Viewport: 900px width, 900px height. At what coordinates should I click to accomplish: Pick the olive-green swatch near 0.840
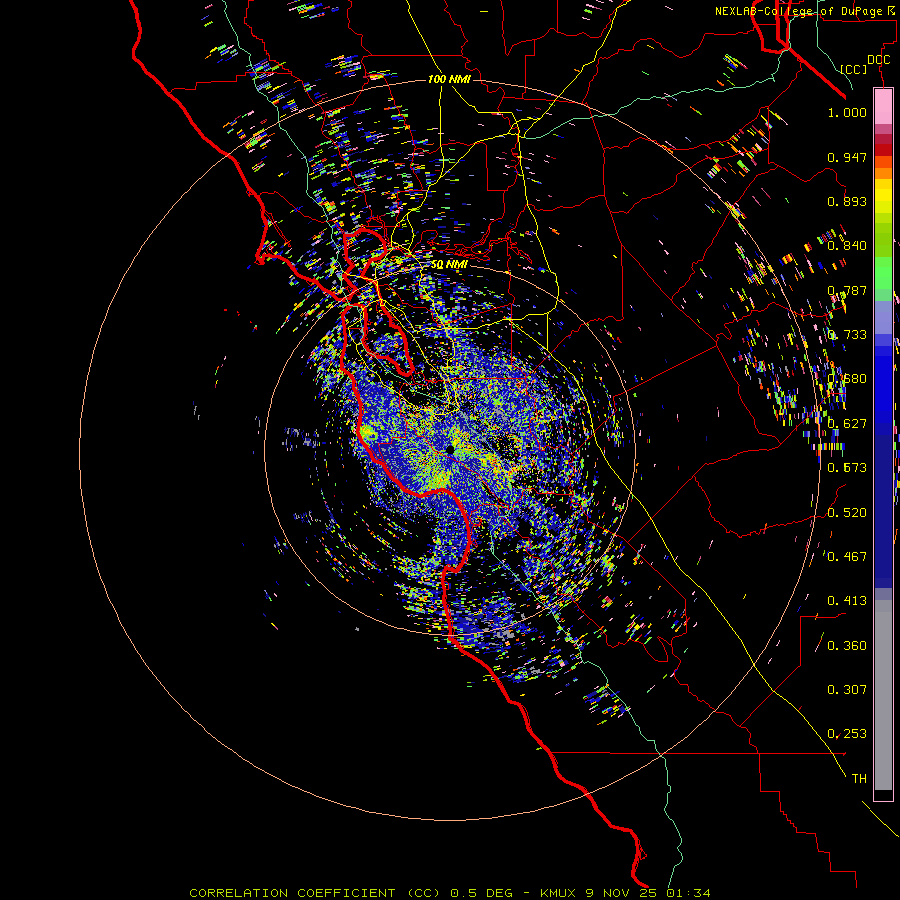(x=883, y=240)
